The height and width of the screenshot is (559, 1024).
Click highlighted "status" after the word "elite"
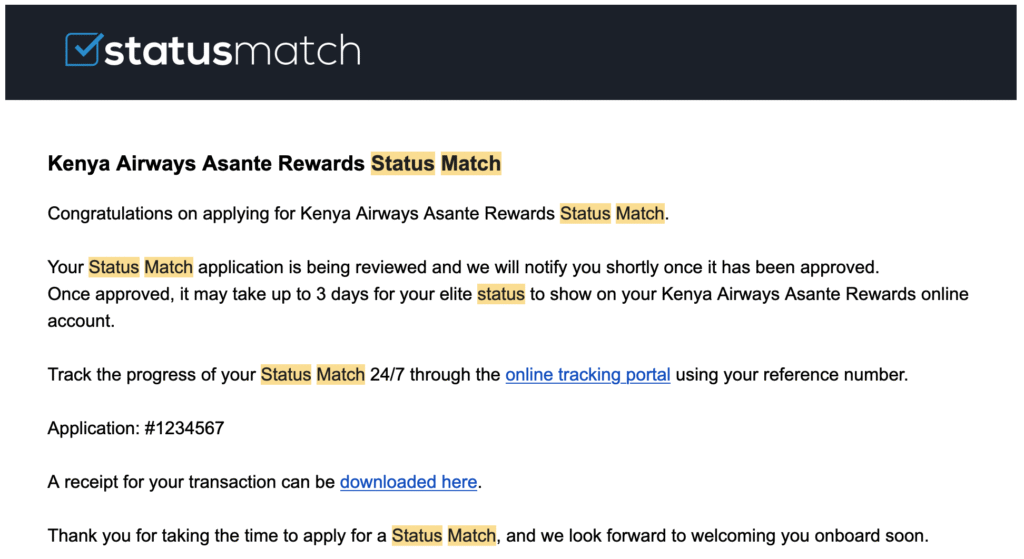(500, 294)
